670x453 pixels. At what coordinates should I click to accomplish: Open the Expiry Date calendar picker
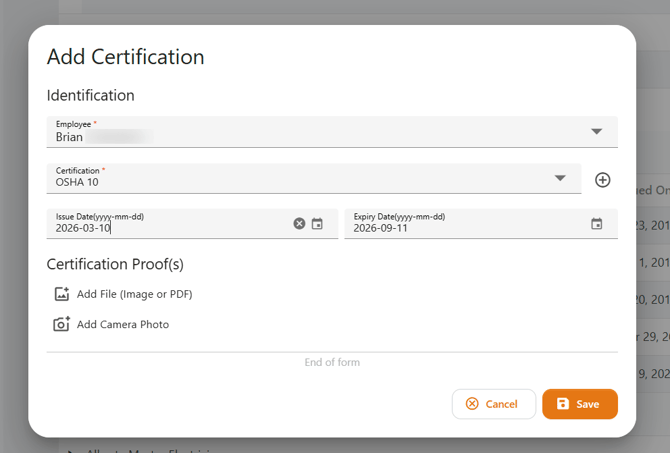pyautogui.click(x=597, y=224)
